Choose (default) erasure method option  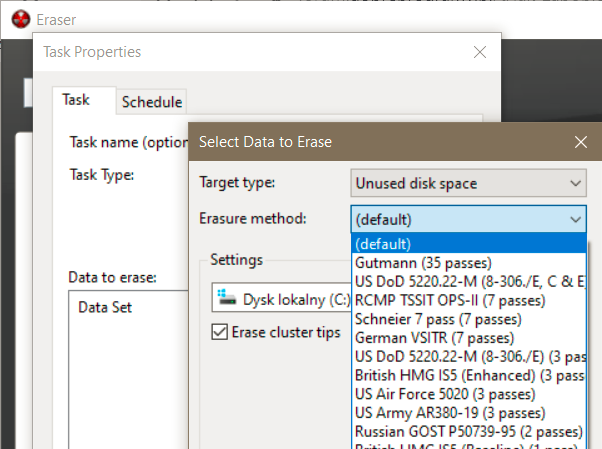[x=469, y=244]
